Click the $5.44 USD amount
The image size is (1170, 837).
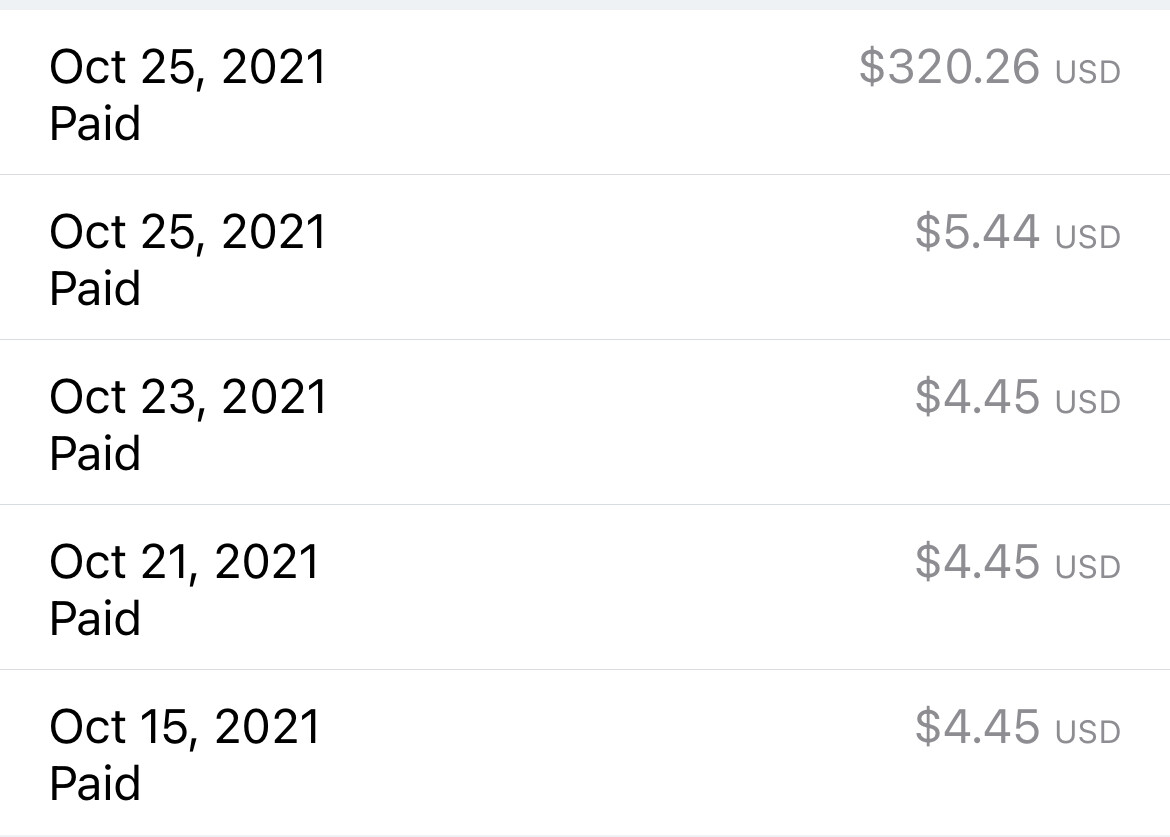click(1018, 231)
